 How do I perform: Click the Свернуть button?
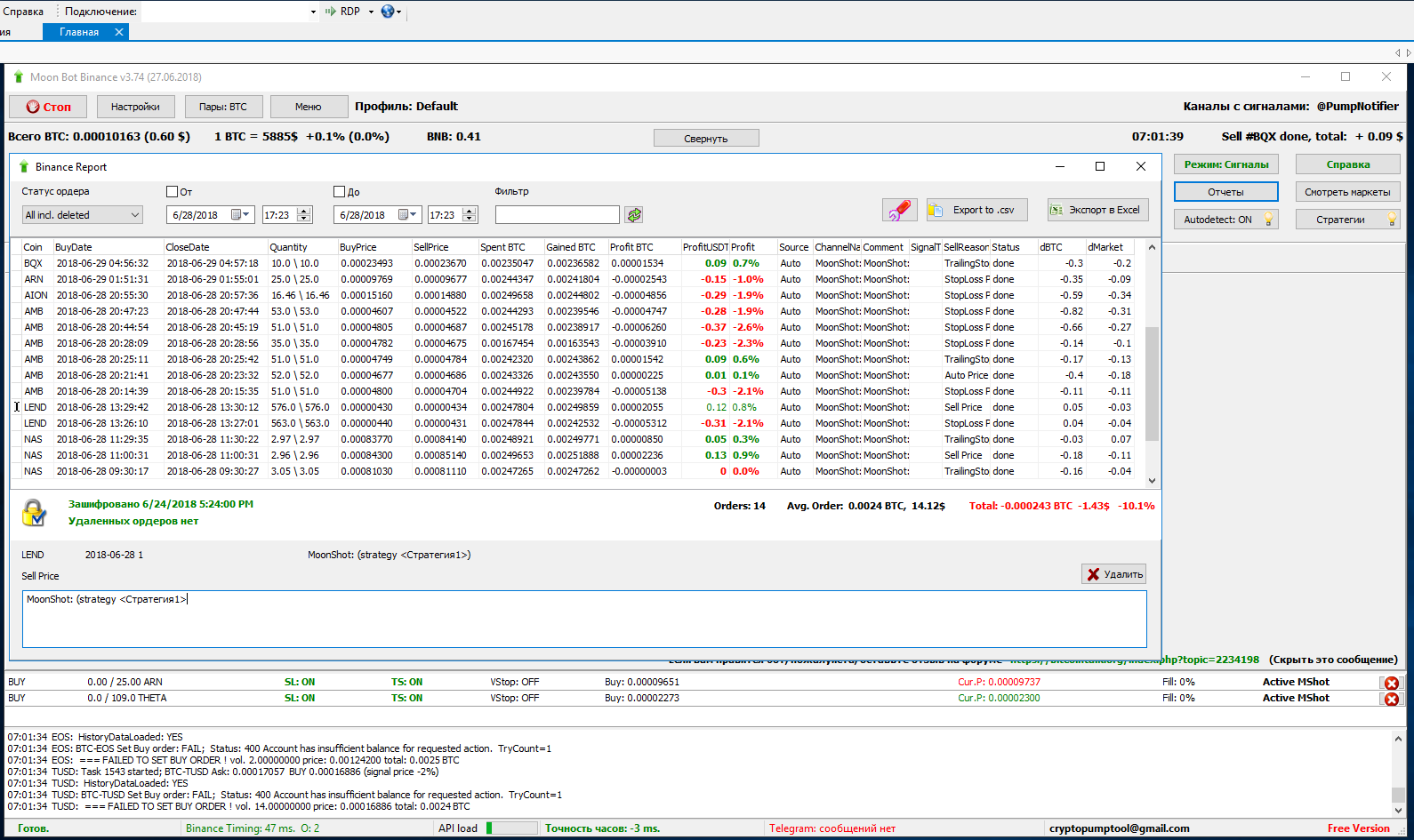(706, 139)
